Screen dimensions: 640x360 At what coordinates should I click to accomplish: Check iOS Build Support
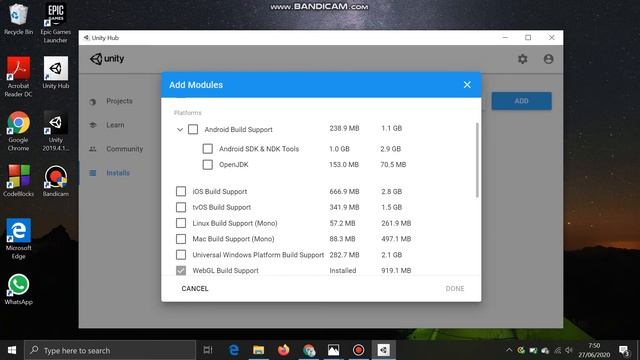click(181, 191)
